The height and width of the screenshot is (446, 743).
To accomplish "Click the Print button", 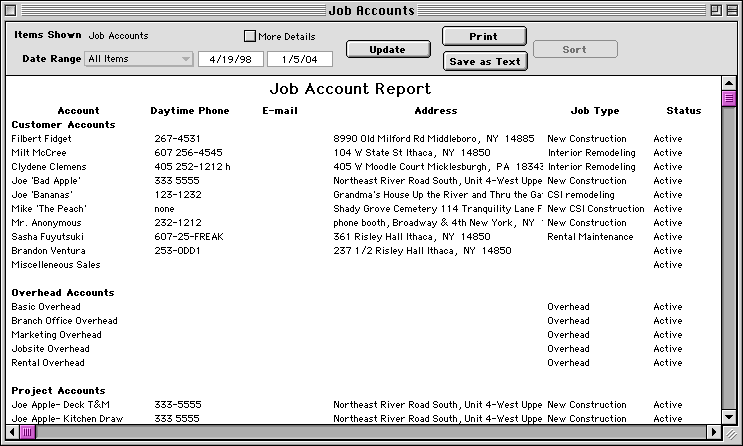I will point(484,36).
